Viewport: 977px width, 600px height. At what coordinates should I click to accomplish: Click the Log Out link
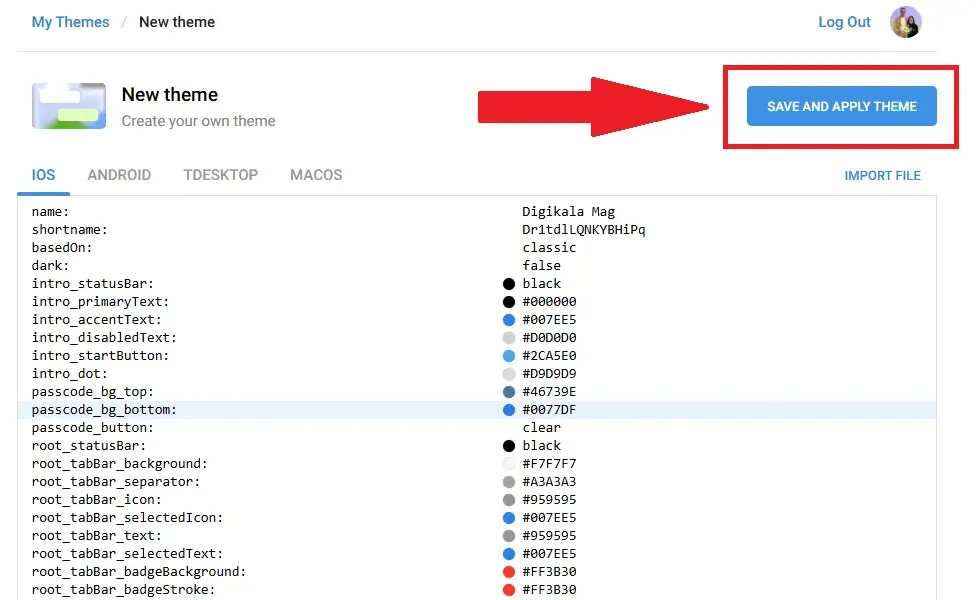click(844, 22)
